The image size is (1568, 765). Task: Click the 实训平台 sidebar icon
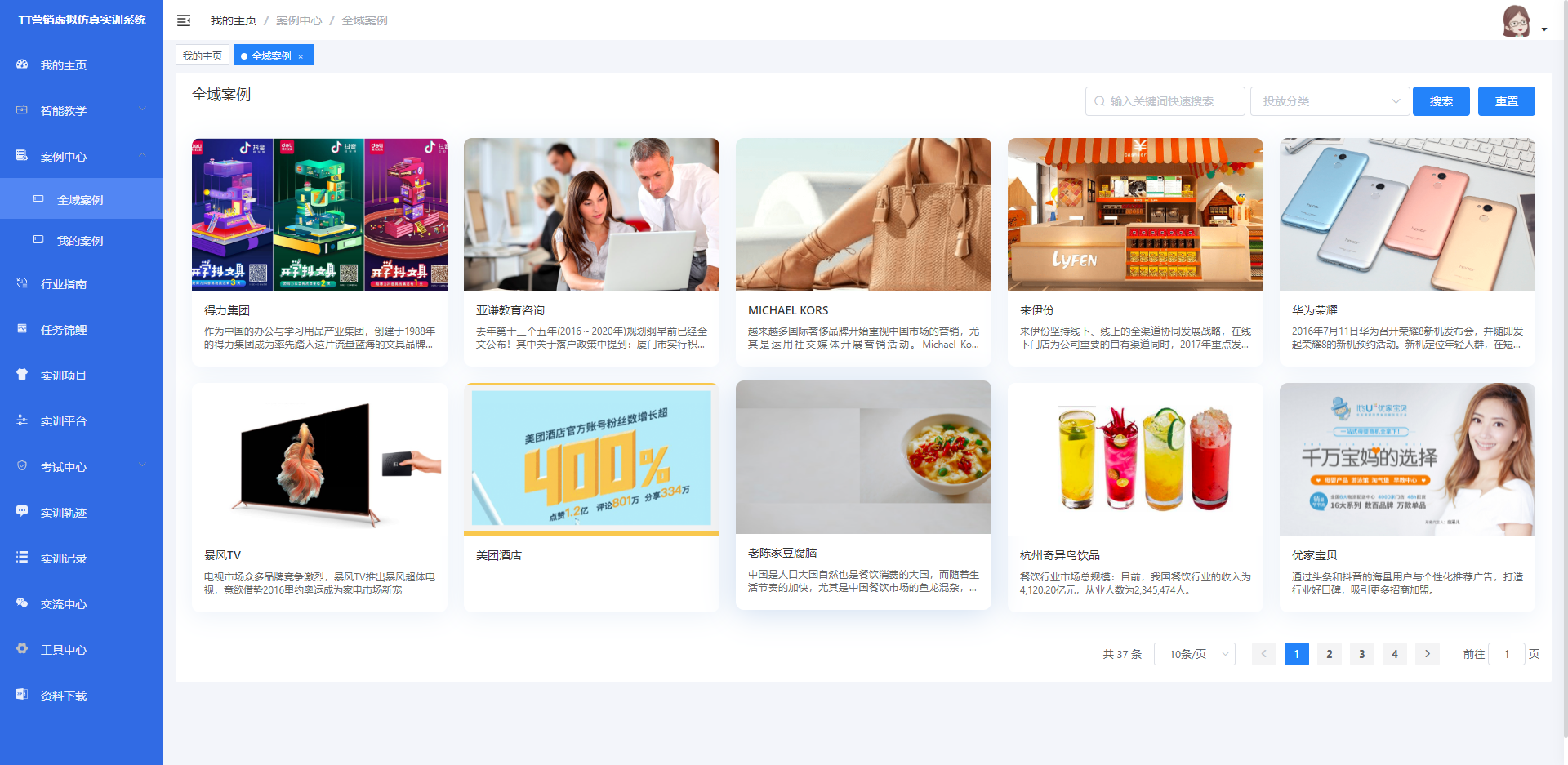coord(22,420)
